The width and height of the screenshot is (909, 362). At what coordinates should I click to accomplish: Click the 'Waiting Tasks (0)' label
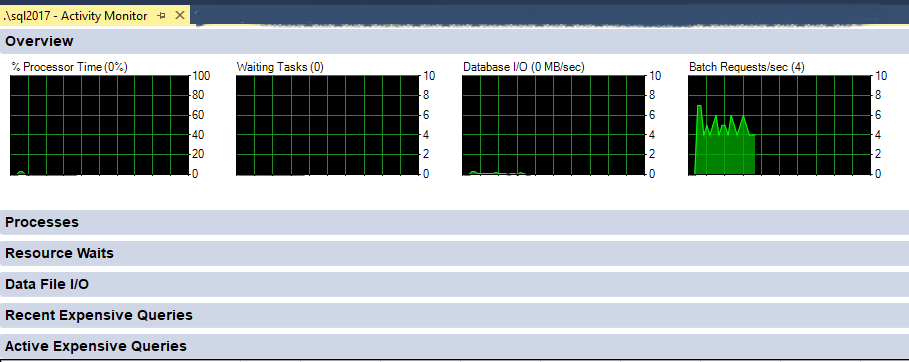[280, 67]
